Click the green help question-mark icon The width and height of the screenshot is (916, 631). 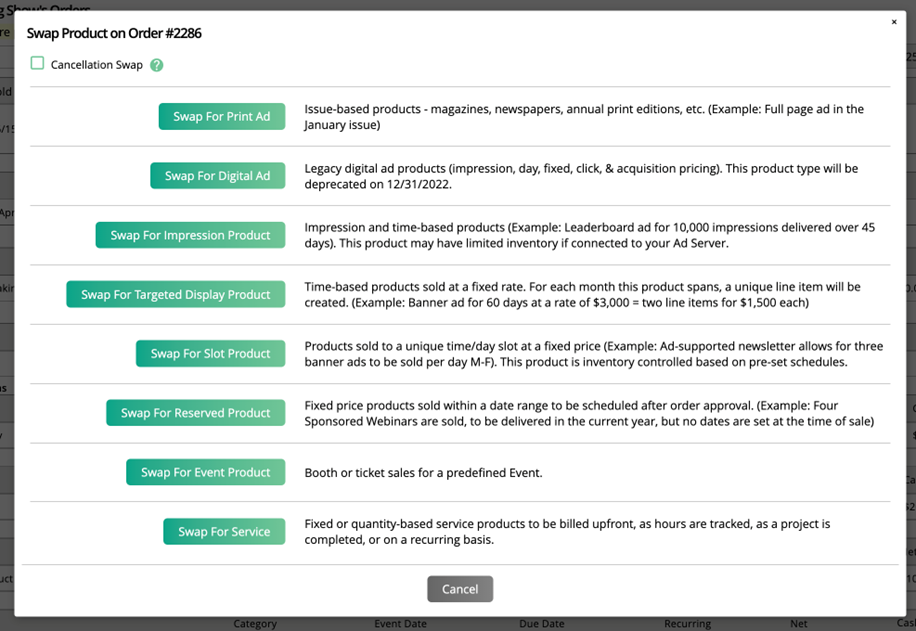(x=156, y=65)
